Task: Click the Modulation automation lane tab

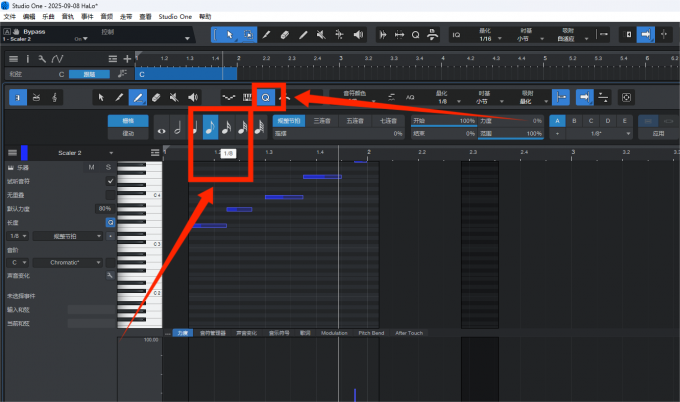Action: tap(333, 332)
